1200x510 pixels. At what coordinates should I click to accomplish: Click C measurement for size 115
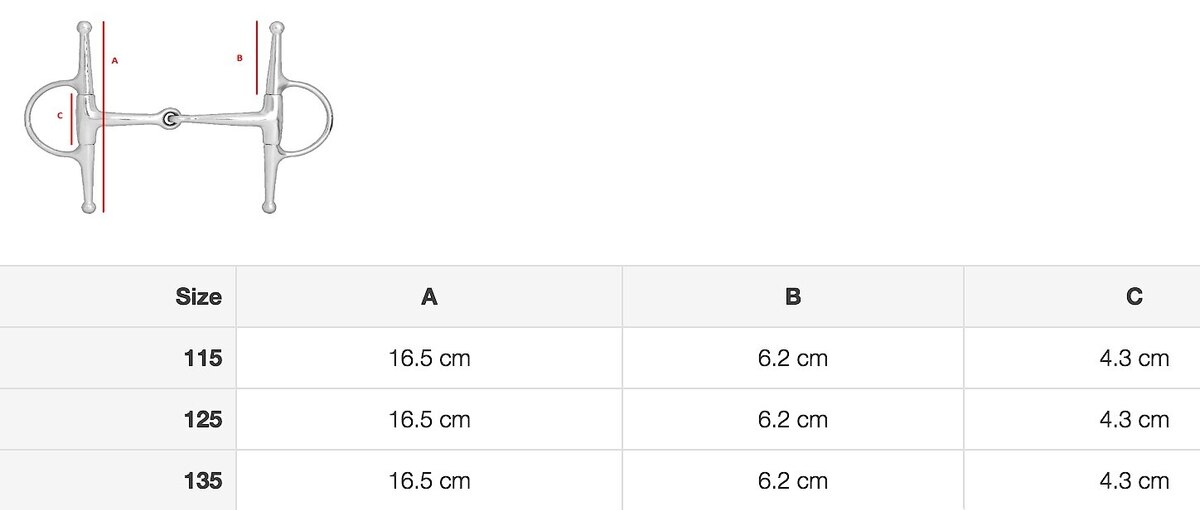[x=1134, y=358]
